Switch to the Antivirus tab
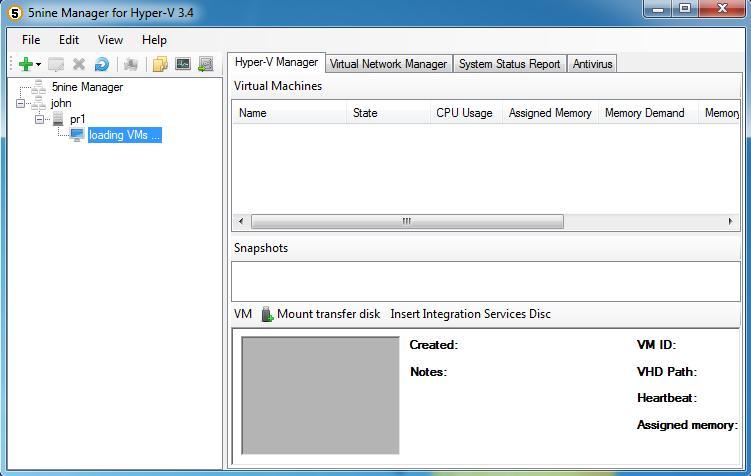 click(x=592, y=64)
